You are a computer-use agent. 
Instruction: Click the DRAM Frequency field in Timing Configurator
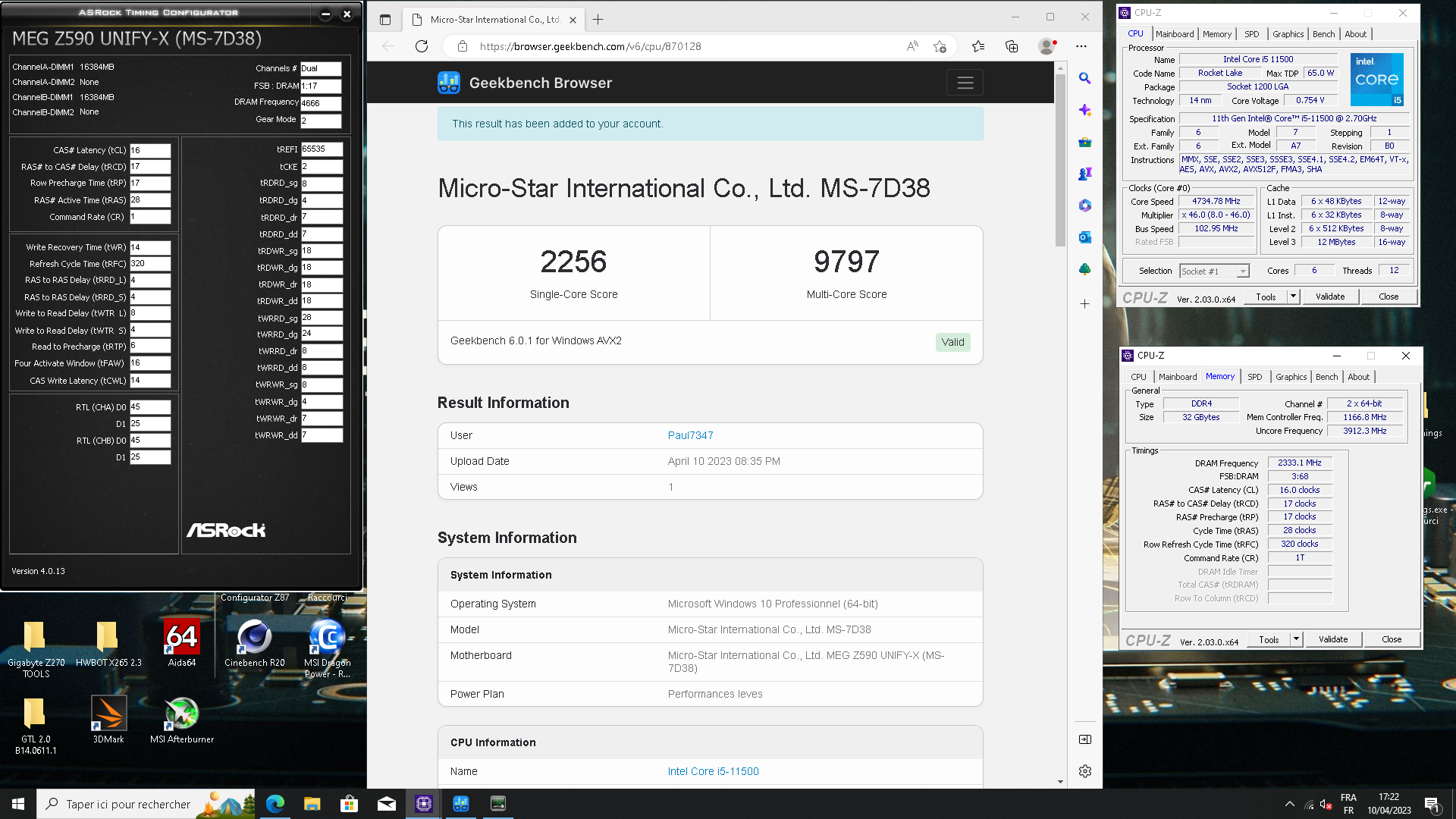coord(321,103)
